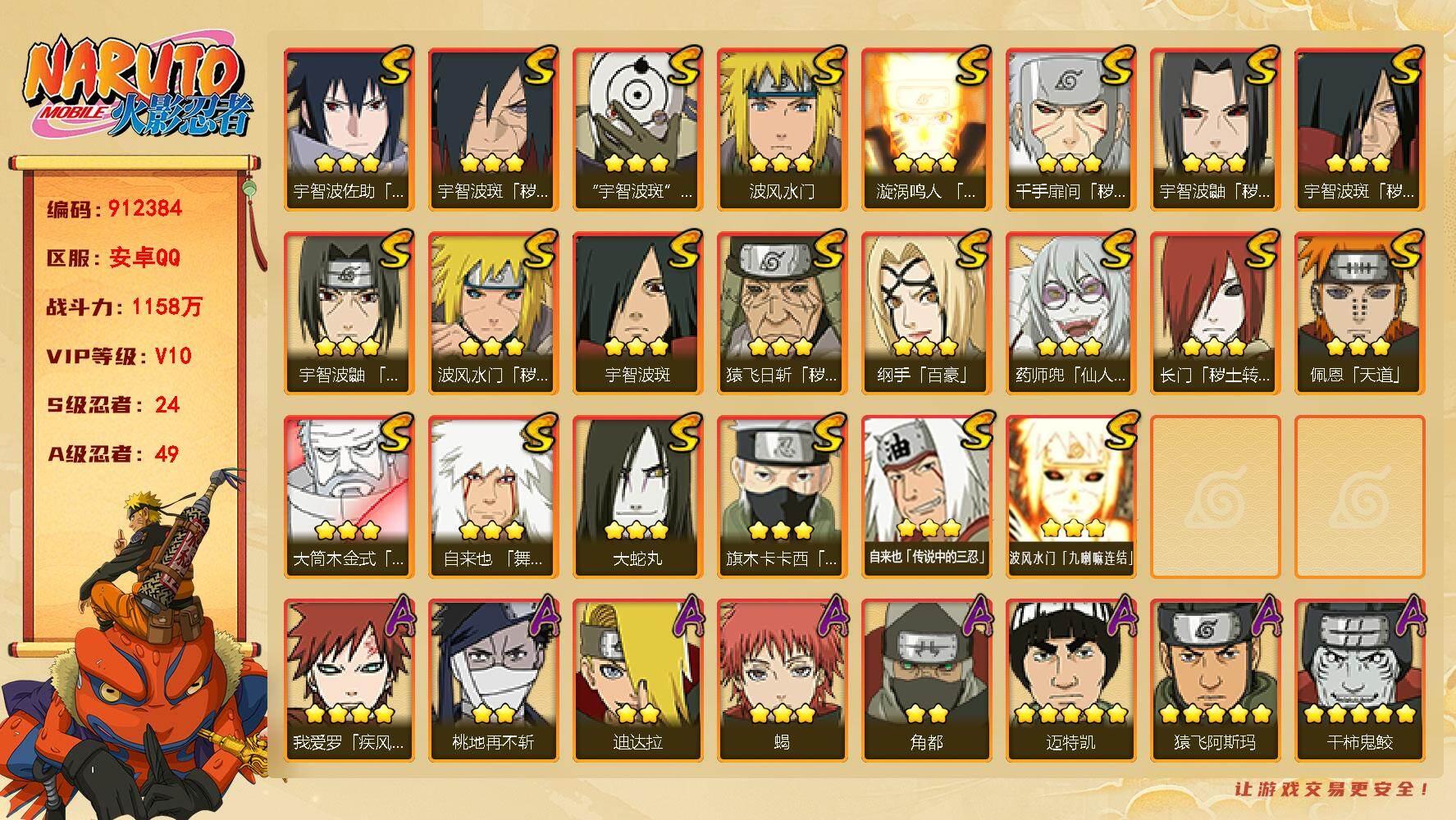This screenshot has height=820, width=1456.
Task: Click the 战斗力 1158万 stat line
Action: [x=125, y=307]
